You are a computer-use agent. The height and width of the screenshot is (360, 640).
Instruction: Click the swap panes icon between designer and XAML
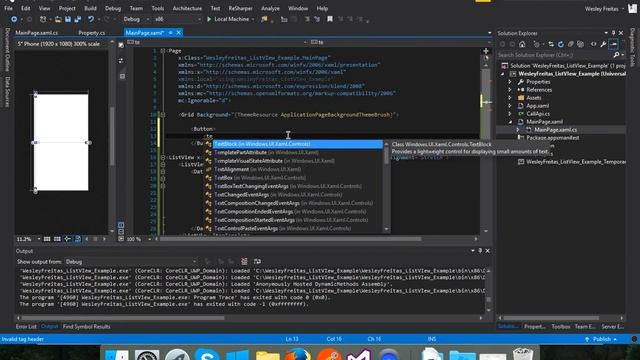(121, 61)
